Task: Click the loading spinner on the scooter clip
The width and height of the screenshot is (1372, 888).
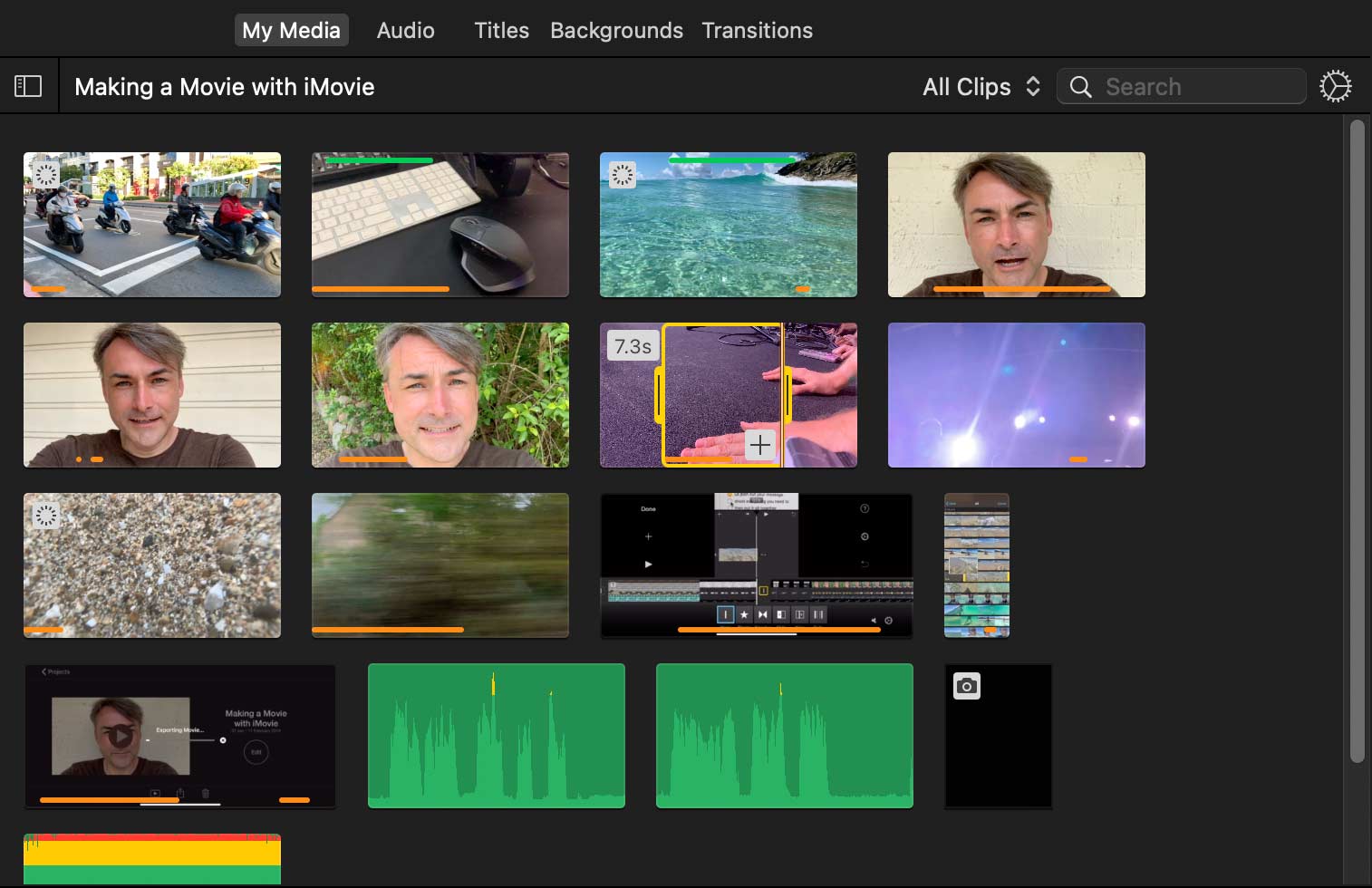Action: tap(46, 175)
